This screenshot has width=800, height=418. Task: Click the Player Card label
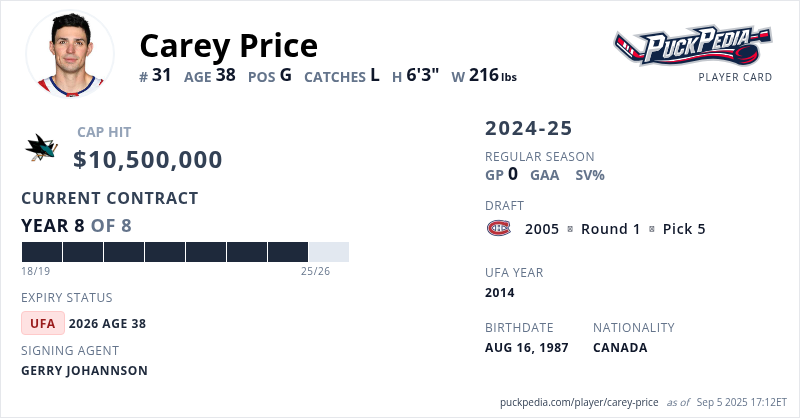[x=734, y=77]
